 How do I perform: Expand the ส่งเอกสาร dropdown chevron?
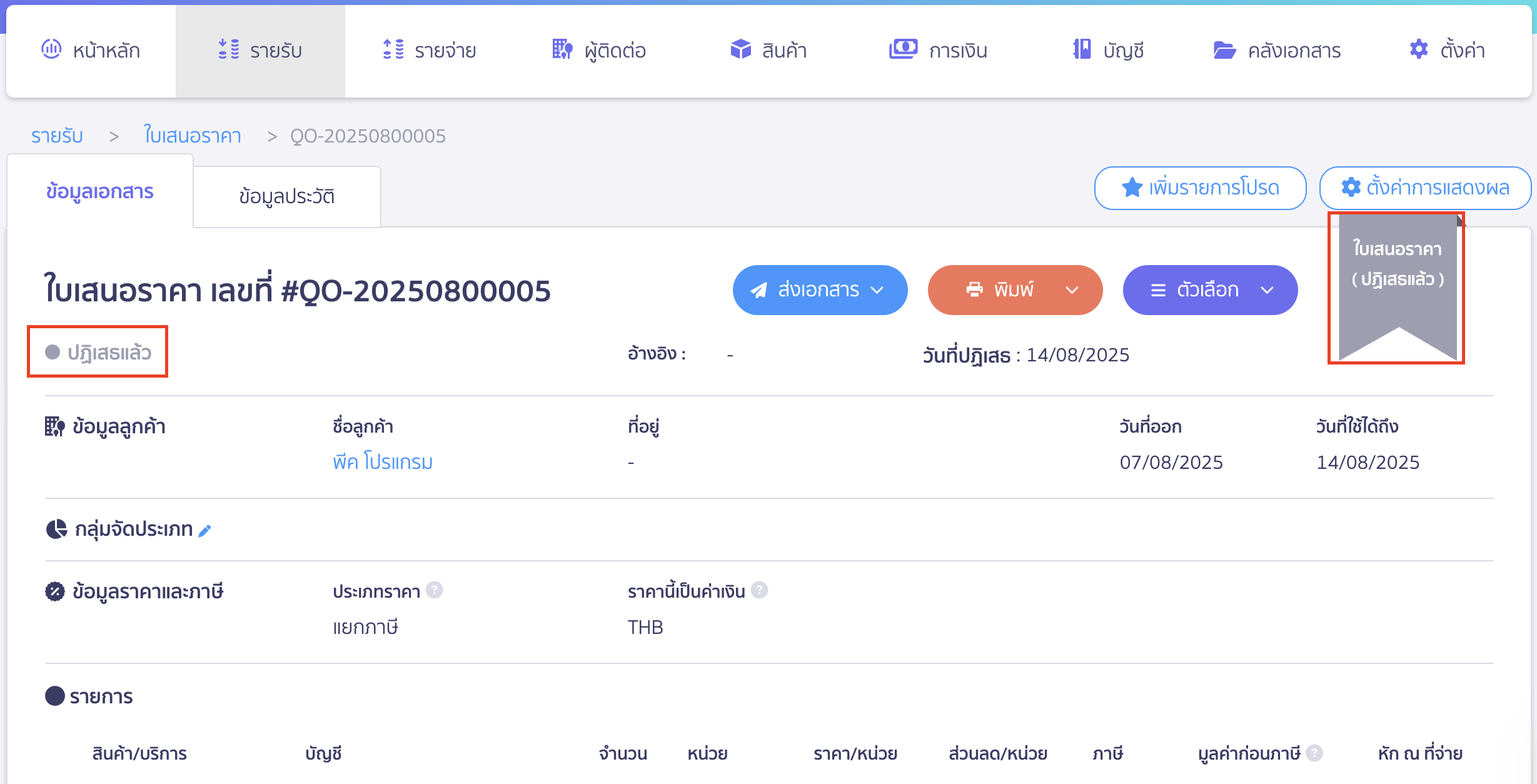[x=877, y=290]
